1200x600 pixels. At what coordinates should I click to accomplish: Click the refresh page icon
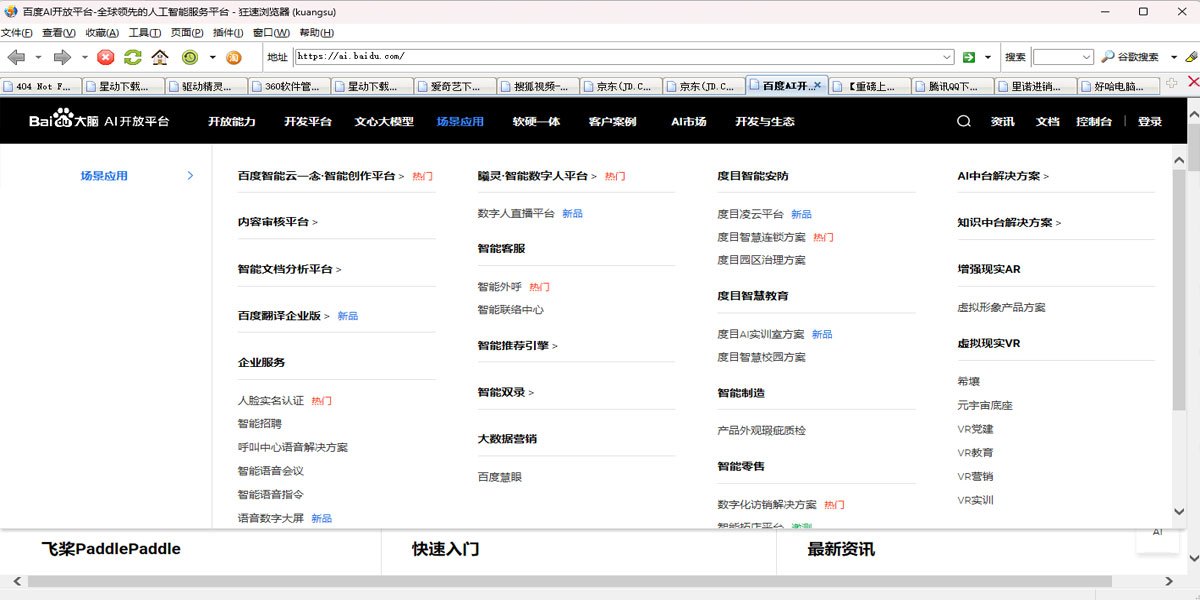(132, 57)
